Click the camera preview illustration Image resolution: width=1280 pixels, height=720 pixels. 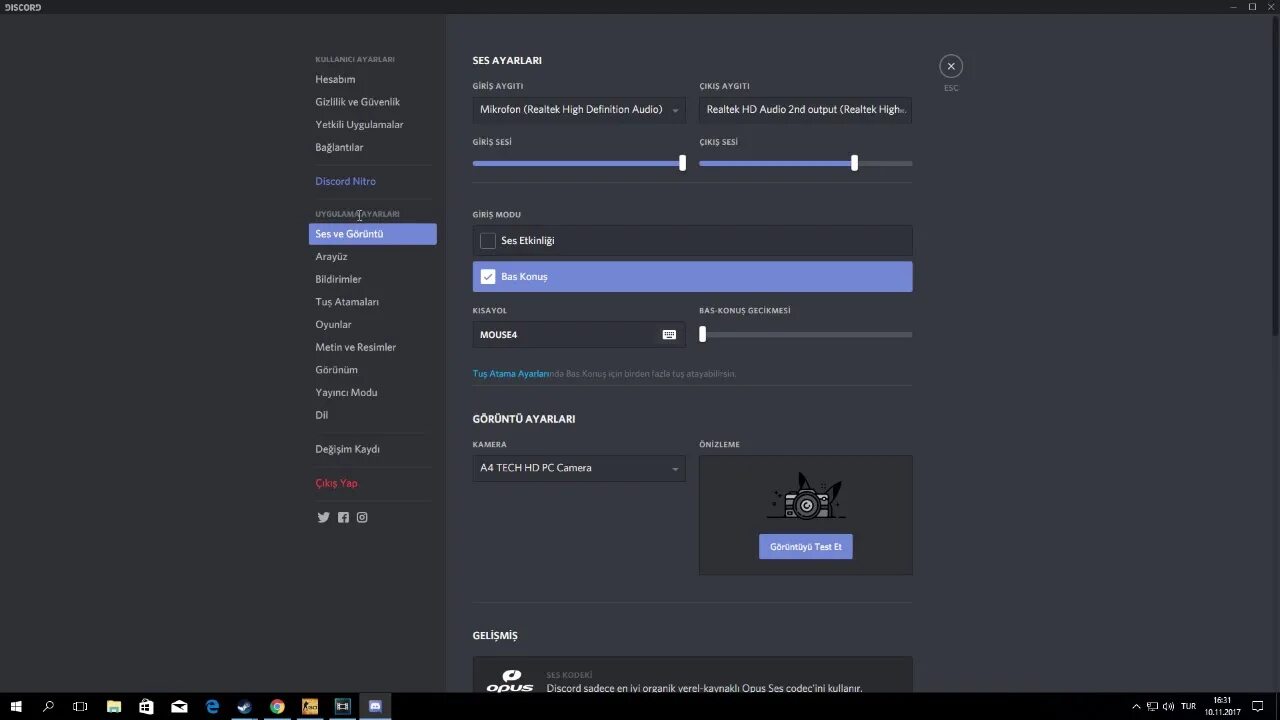(806, 496)
